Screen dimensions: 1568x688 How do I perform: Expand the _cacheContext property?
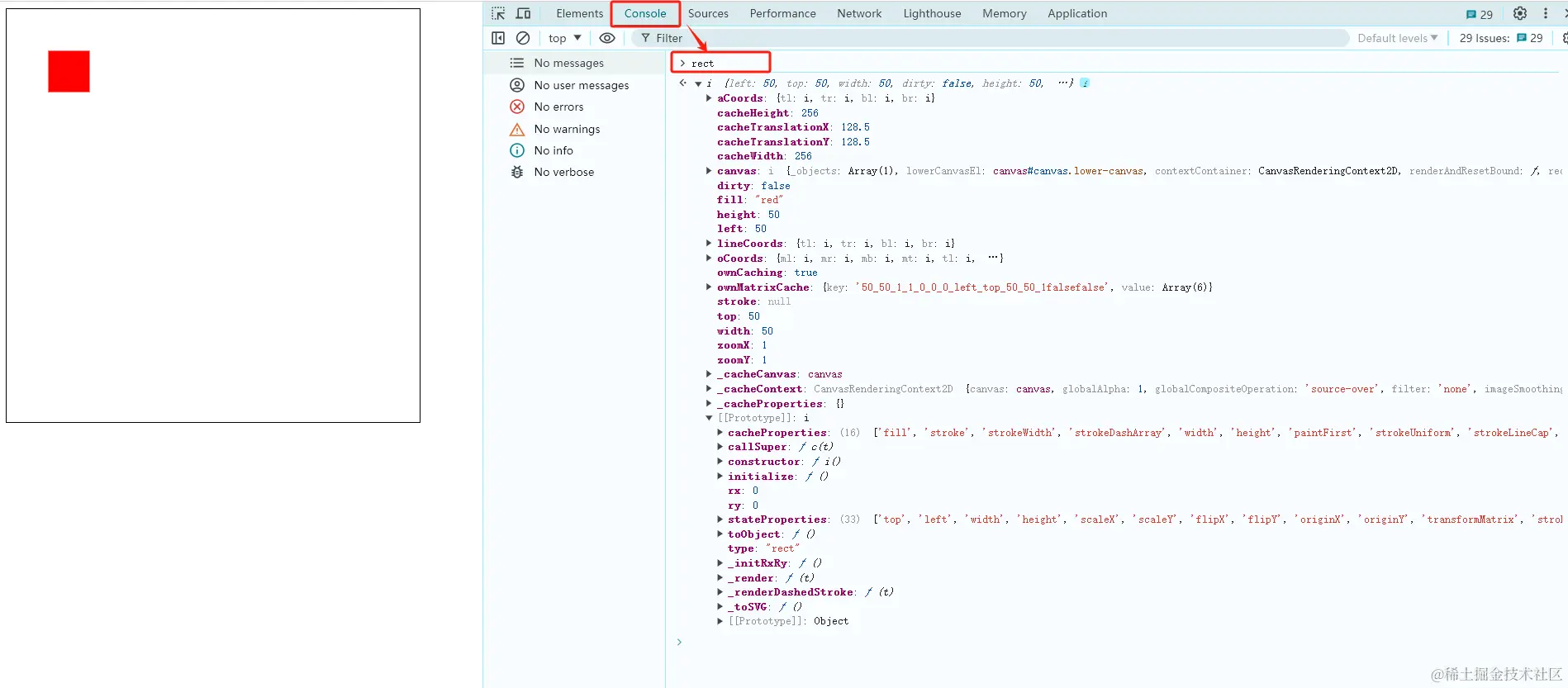tap(709, 389)
